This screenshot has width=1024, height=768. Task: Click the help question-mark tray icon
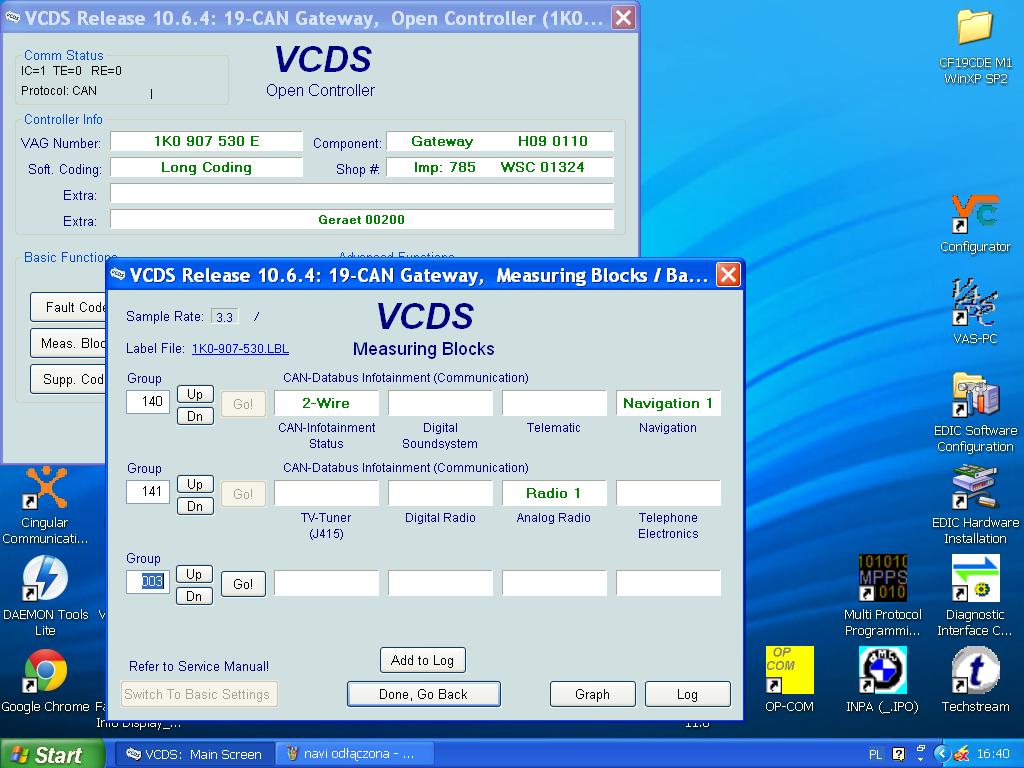[899, 754]
